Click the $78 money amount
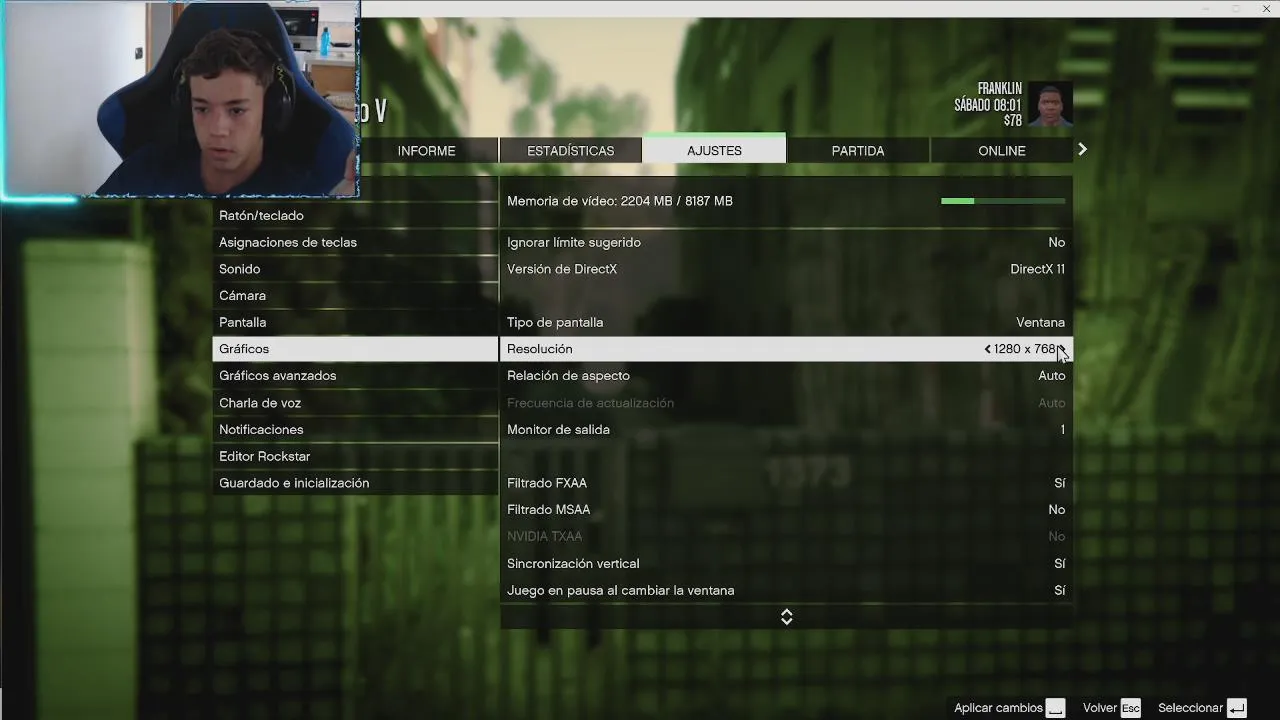The image size is (1280, 720). point(1013,120)
